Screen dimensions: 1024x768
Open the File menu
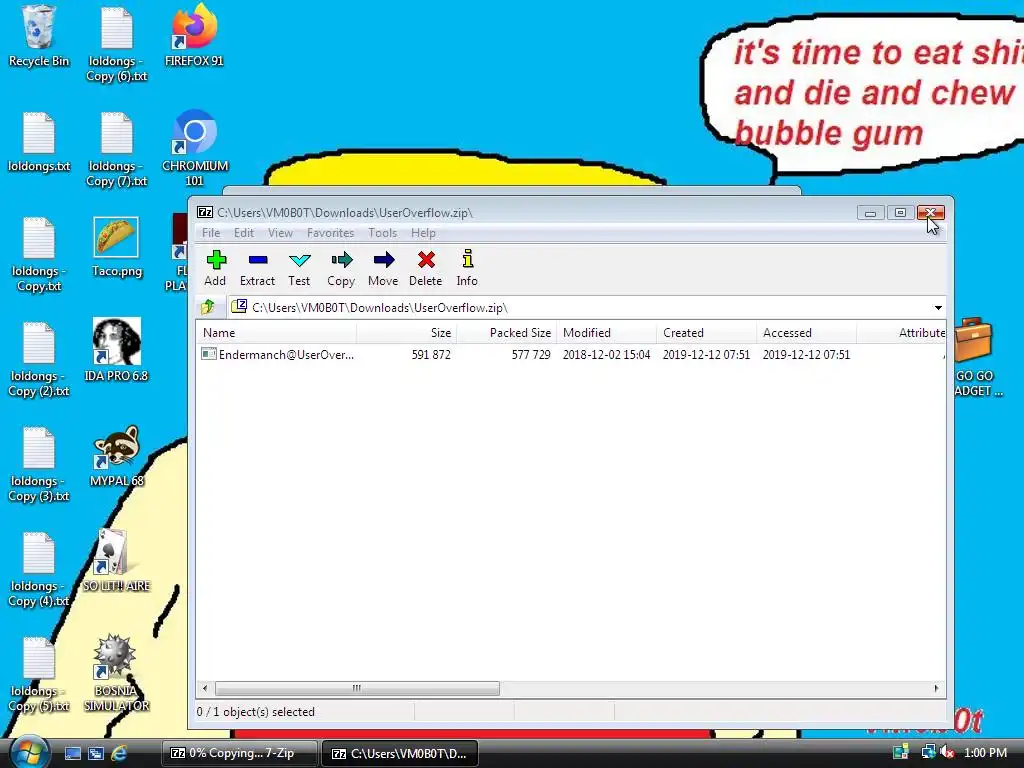point(211,233)
